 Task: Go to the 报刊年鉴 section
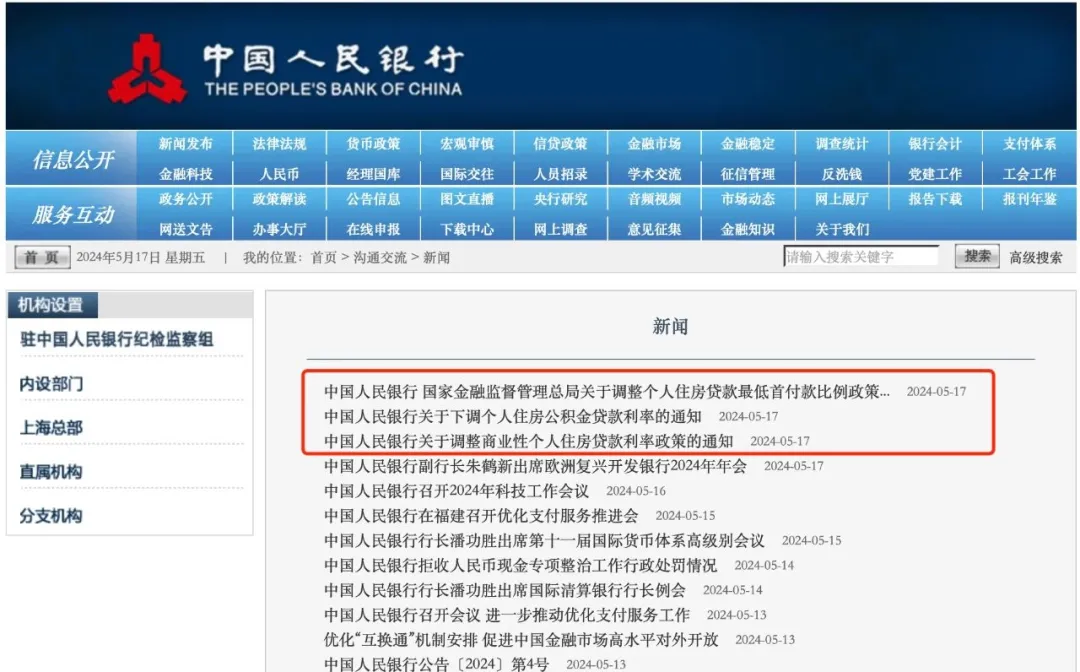1029,199
